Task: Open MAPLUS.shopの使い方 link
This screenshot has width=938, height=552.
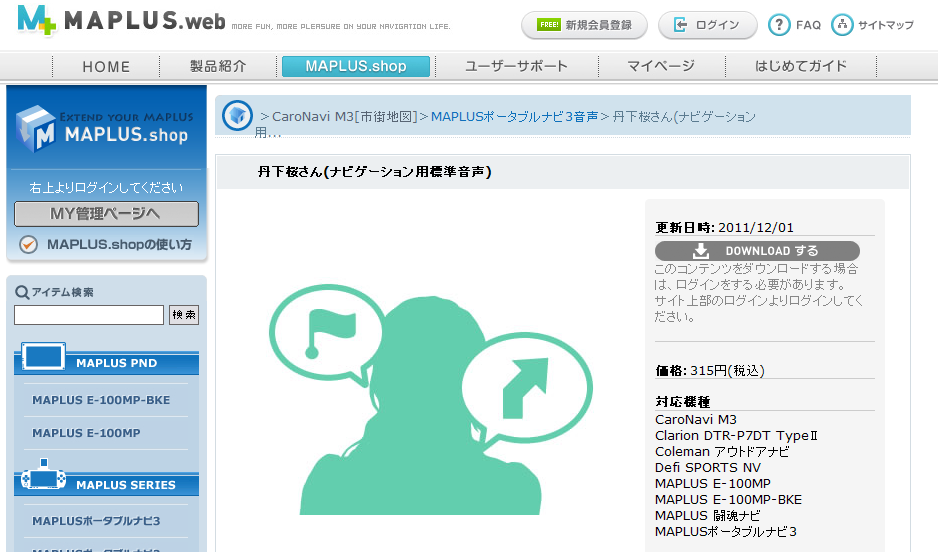Action: [119, 245]
